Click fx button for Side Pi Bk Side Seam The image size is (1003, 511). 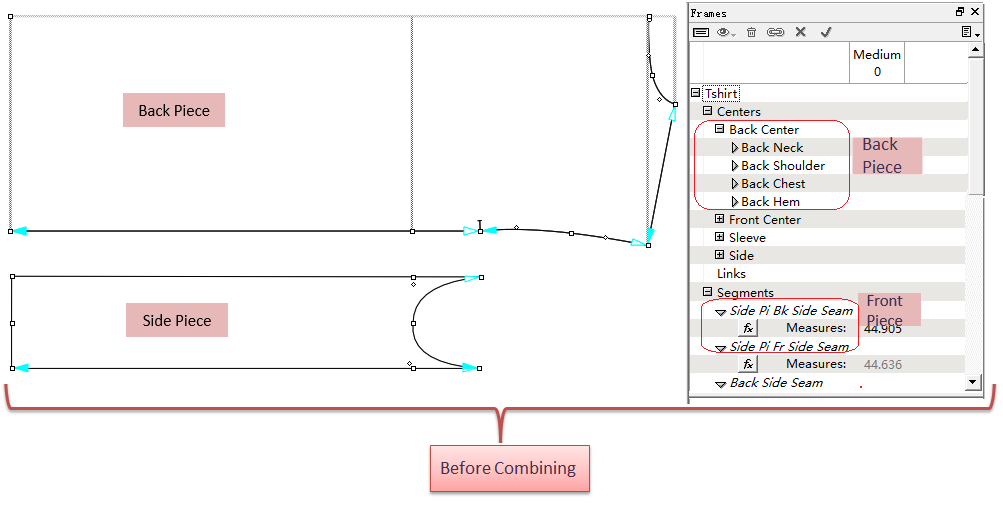[747, 328]
